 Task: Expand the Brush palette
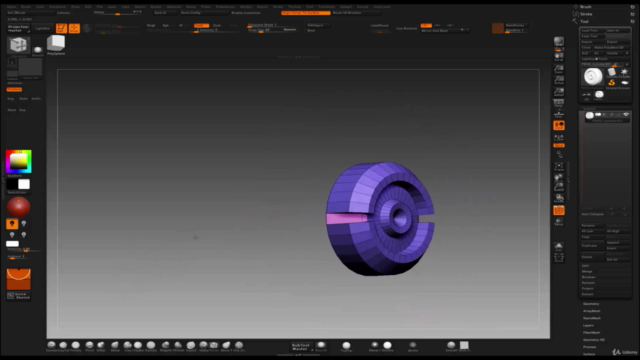[x=586, y=7]
